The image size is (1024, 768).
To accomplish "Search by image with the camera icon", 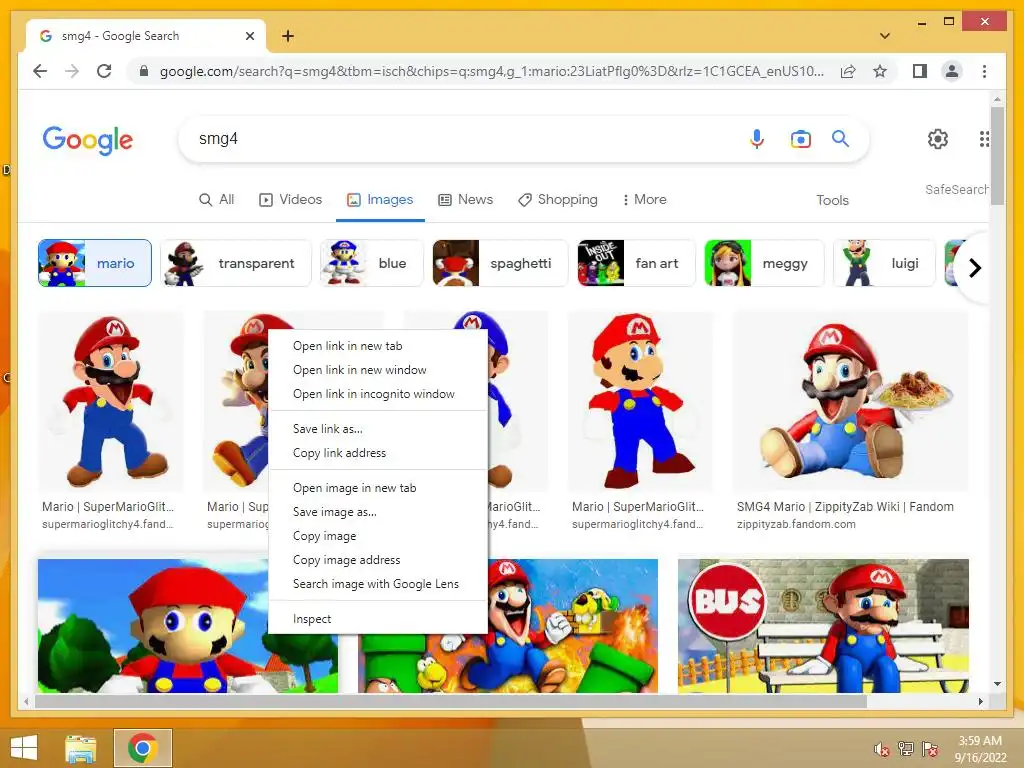I will [801, 138].
